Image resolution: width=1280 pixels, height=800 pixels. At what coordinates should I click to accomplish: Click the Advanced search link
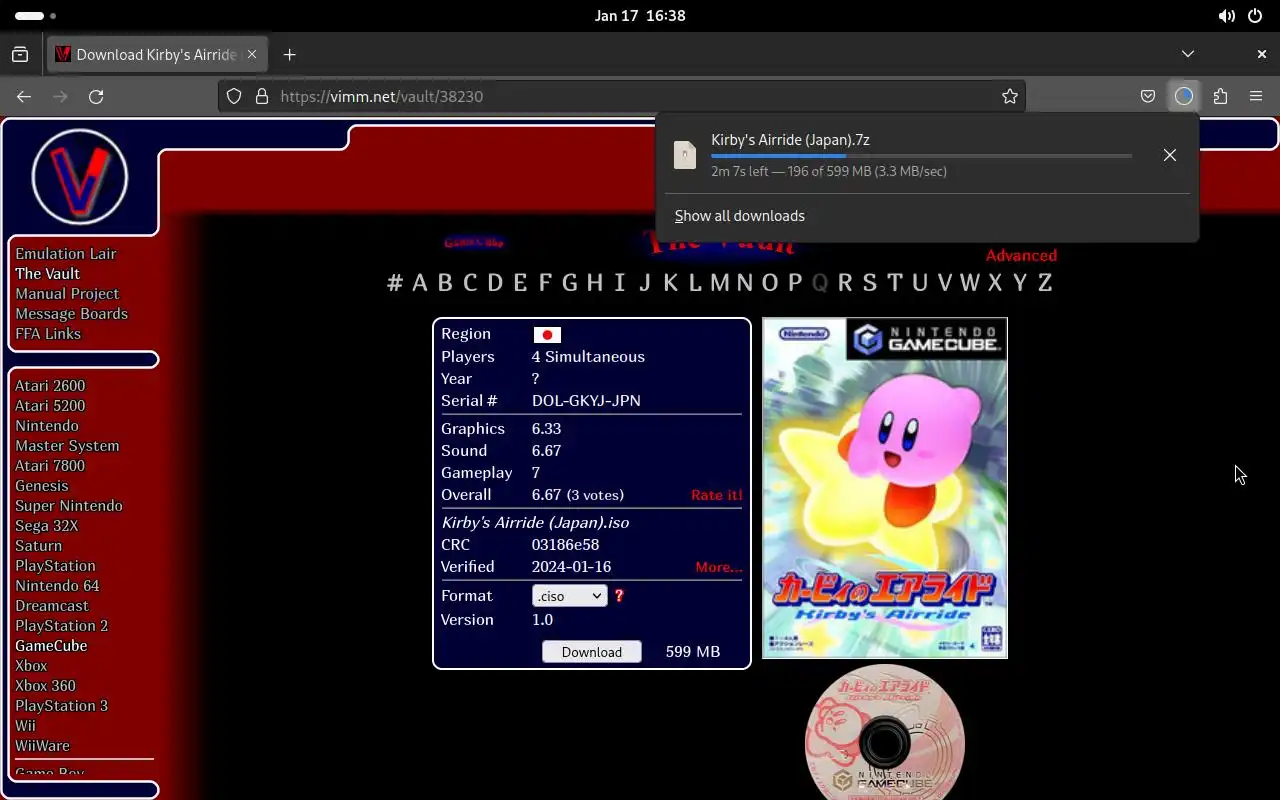1021,256
